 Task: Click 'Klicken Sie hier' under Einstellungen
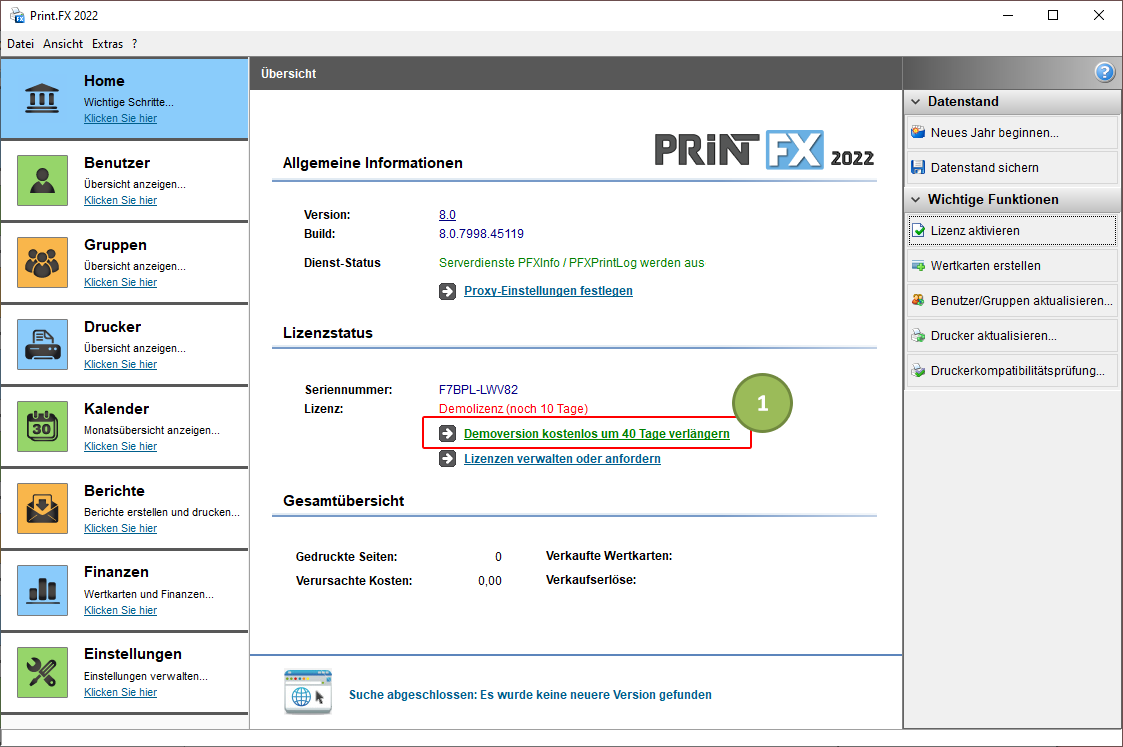coord(120,693)
